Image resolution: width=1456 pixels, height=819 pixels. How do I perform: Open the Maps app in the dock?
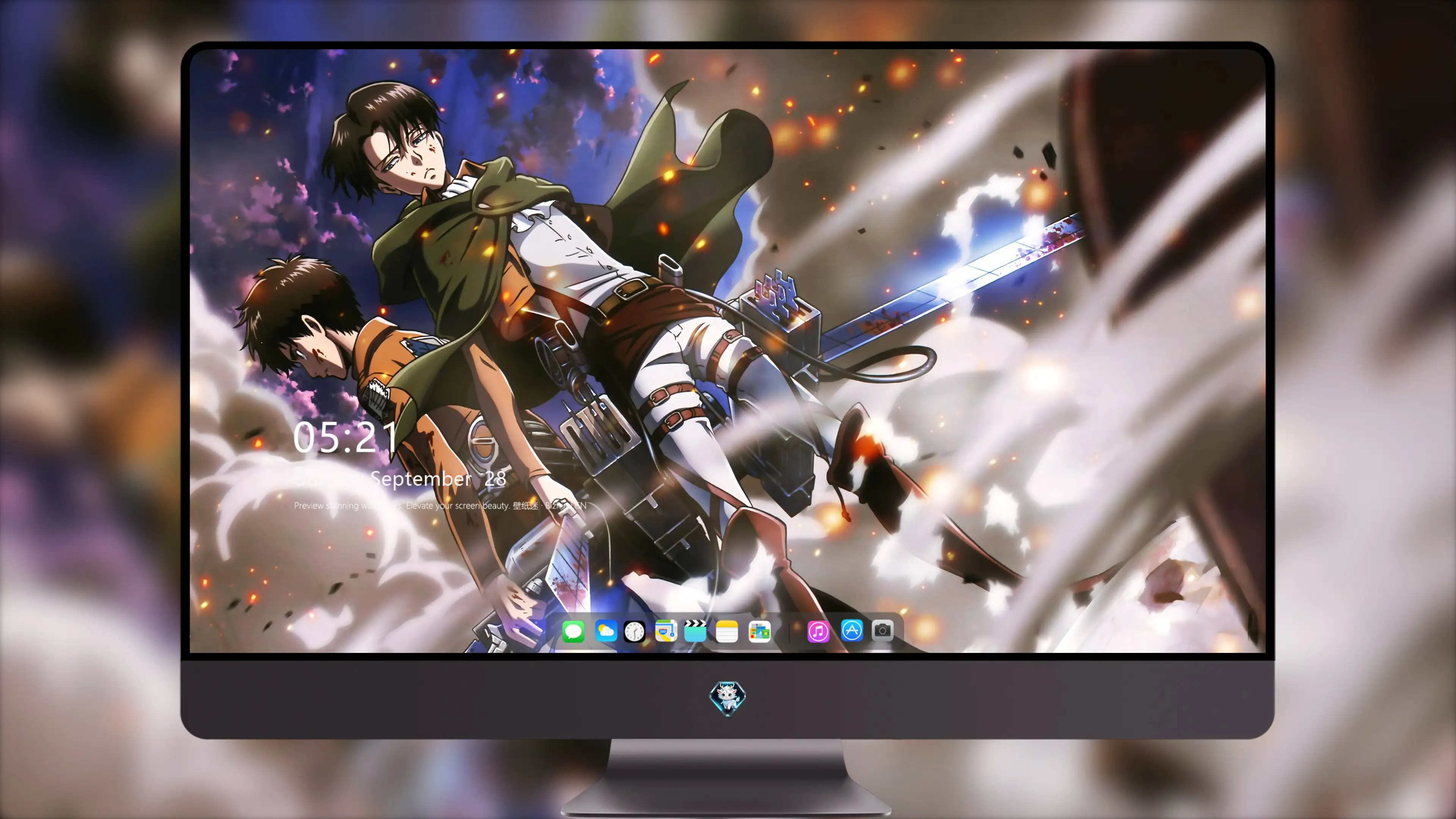pos(666,631)
